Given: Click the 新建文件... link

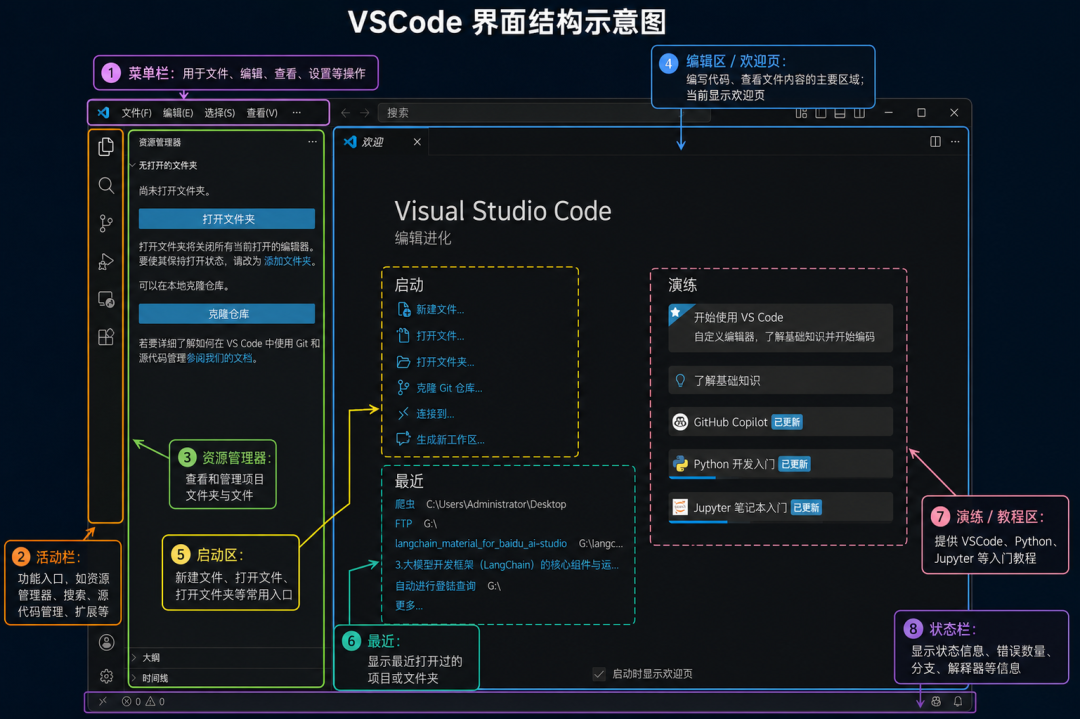Looking at the screenshot, I should tap(439, 309).
